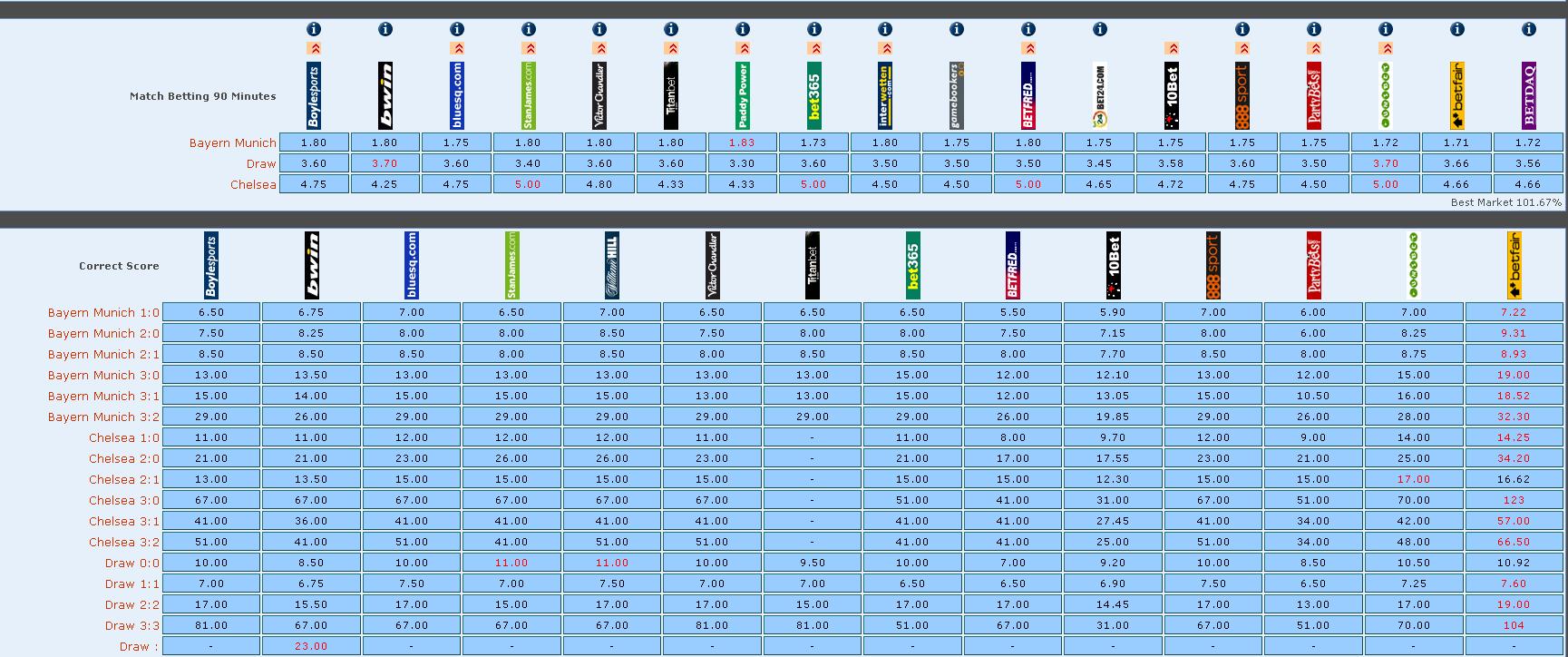Pick betfair's 7.22 odds for Bayern Munich 1:0
Viewport: 1568px width, 657px height.
[1514, 312]
